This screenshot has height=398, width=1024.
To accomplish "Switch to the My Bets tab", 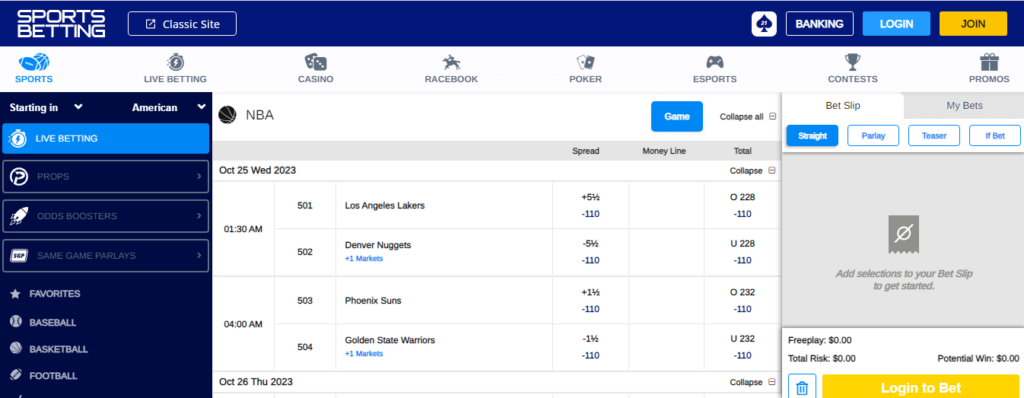I will pos(964,106).
